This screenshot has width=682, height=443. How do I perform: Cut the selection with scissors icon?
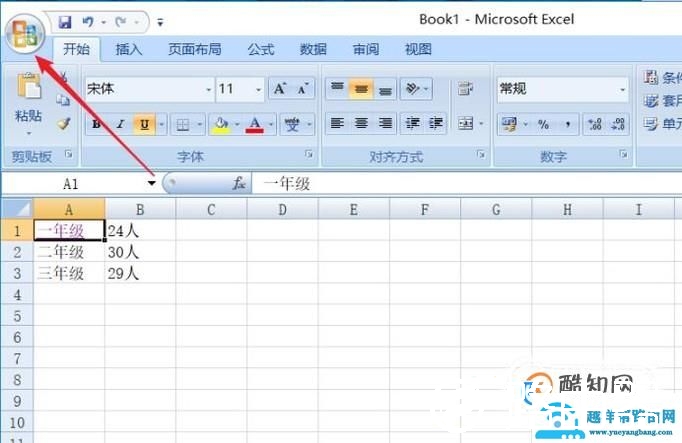(64, 77)
